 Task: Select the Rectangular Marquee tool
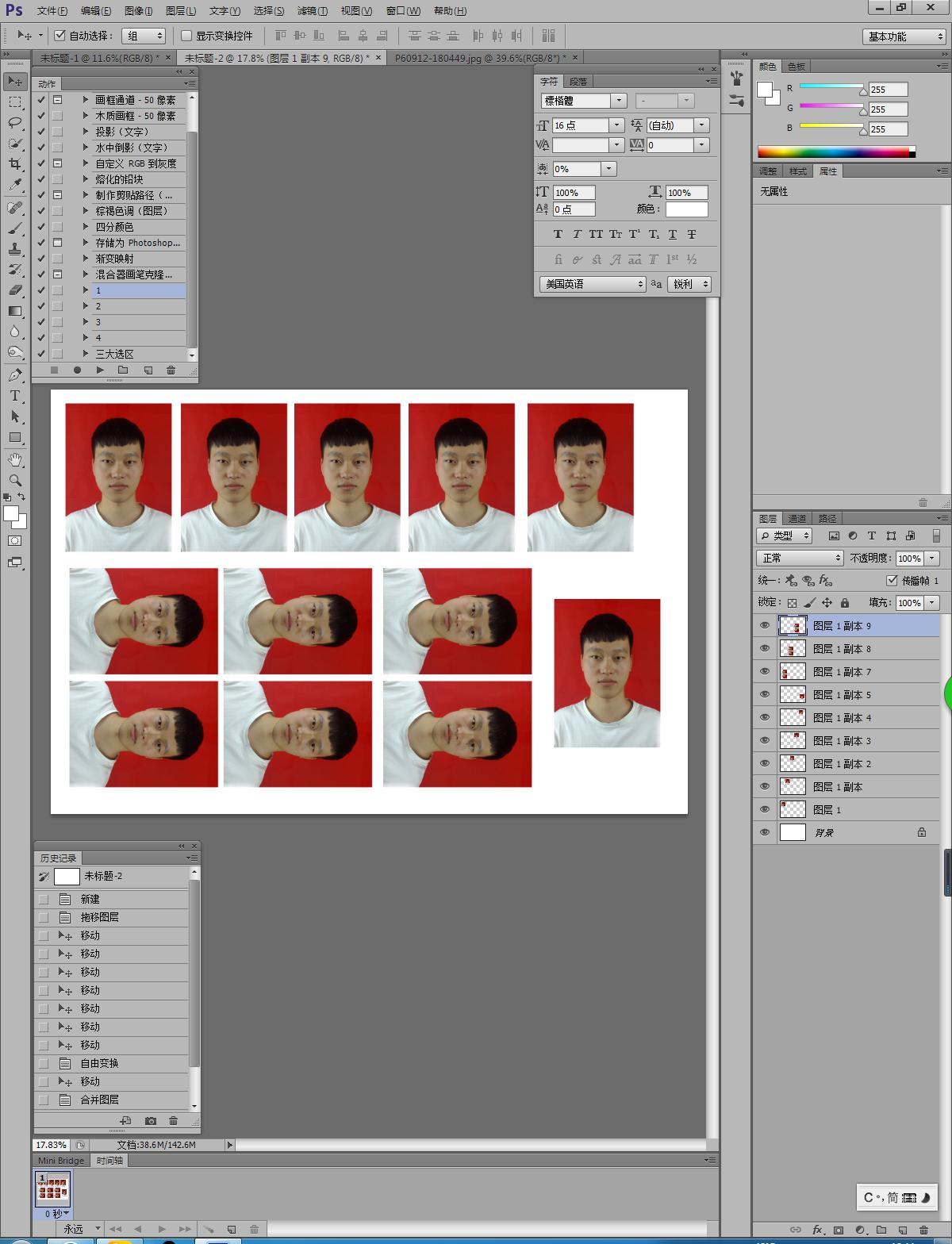coord(15,102)
